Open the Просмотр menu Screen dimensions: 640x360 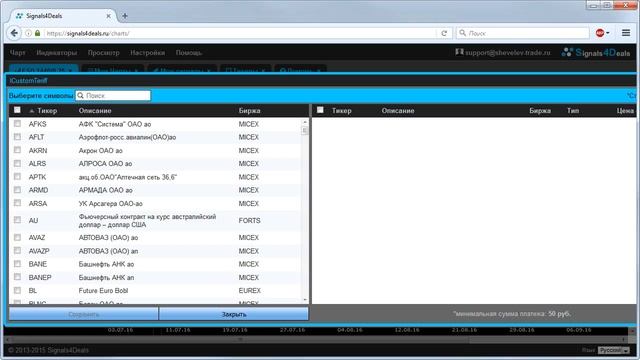point(104,53)
